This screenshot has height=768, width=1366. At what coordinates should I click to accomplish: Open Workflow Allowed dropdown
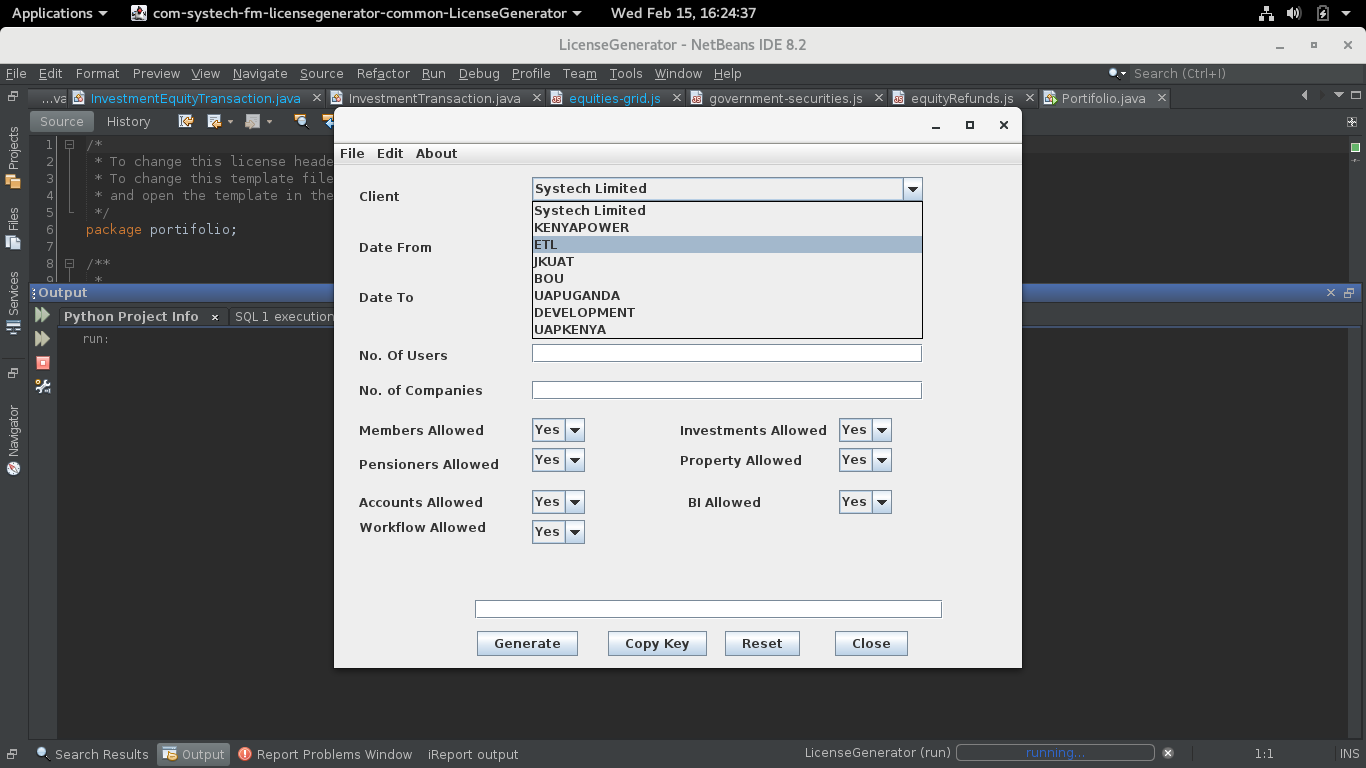tap(575, 532)
